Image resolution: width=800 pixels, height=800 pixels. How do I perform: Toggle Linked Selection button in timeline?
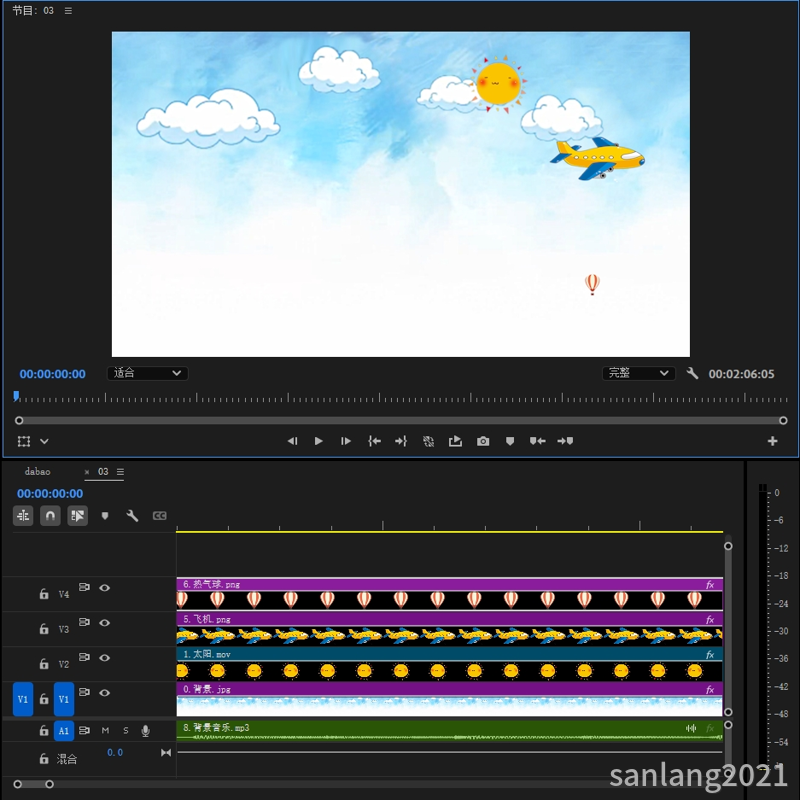pos(78,516)
